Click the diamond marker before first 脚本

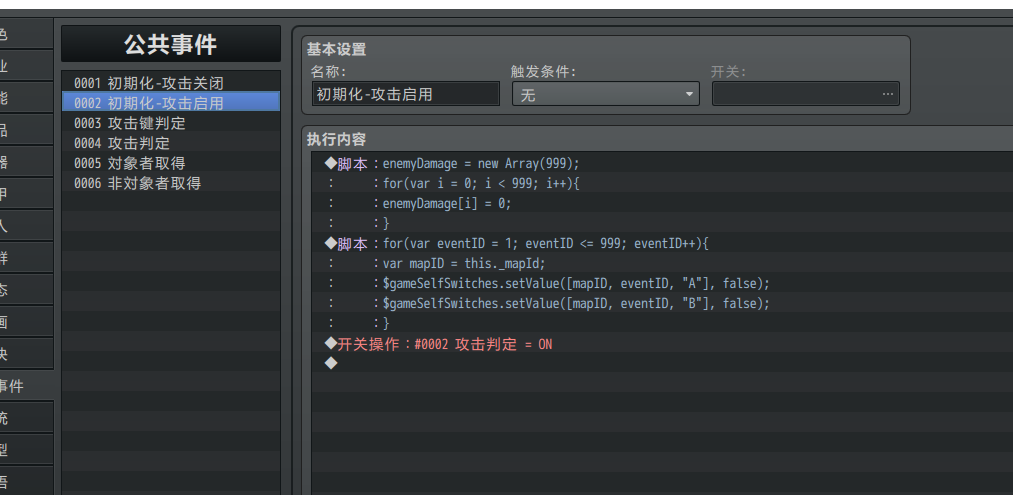331,163
